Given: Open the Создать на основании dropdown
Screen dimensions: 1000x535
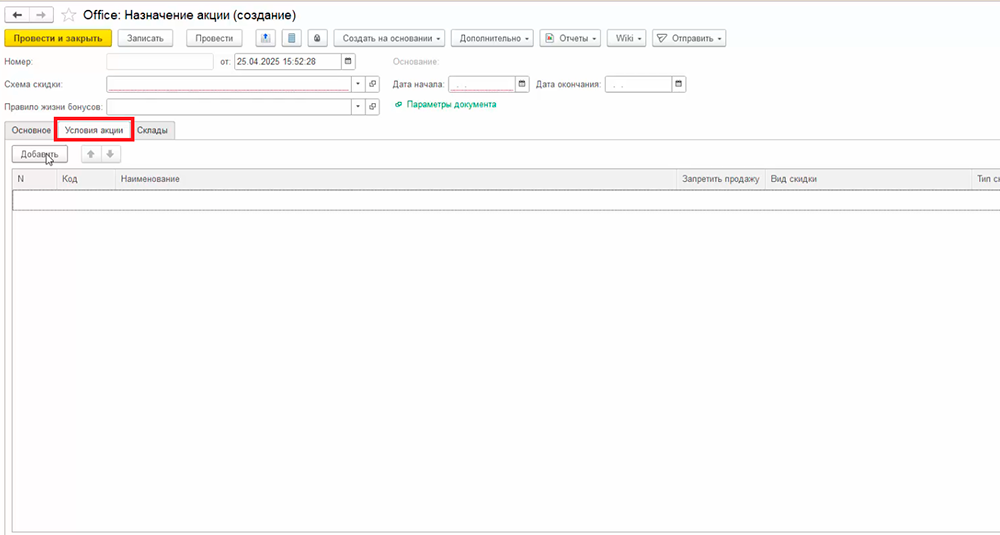Looking at the screenshot, I should tap(388, 38).
